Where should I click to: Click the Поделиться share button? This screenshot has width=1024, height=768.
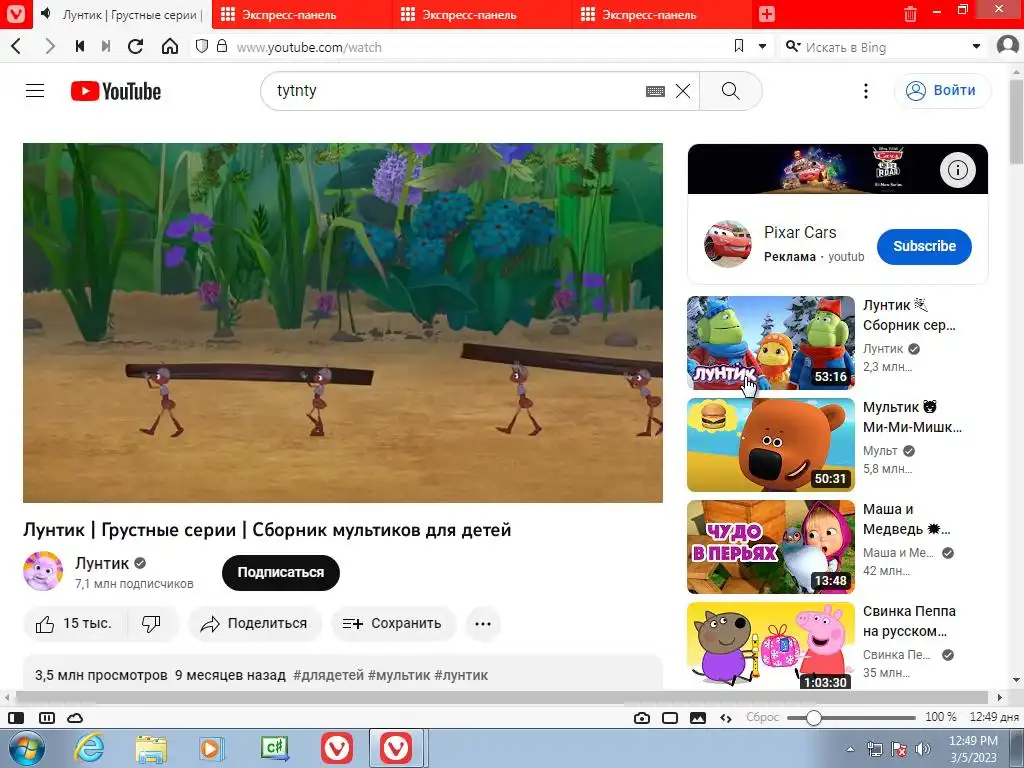tap(255, 624)
